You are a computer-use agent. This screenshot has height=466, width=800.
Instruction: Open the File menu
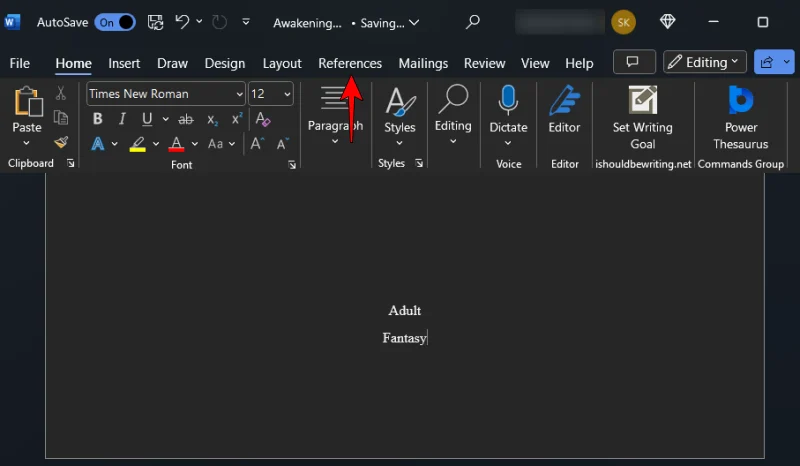click(19, 63)
